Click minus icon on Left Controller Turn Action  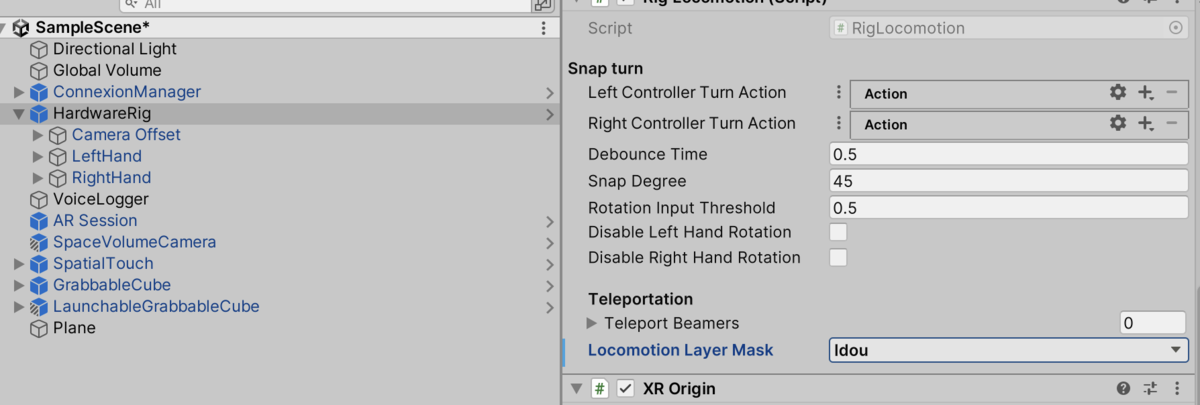pyautogui.click(x=1171, y=93)
